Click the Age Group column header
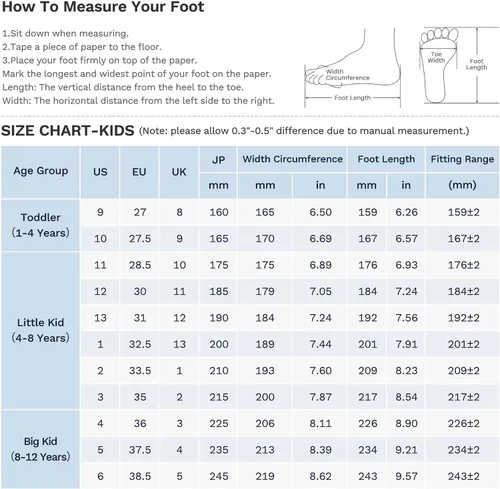Viewport: 500px width, 489px height. (x=40, y=172)
